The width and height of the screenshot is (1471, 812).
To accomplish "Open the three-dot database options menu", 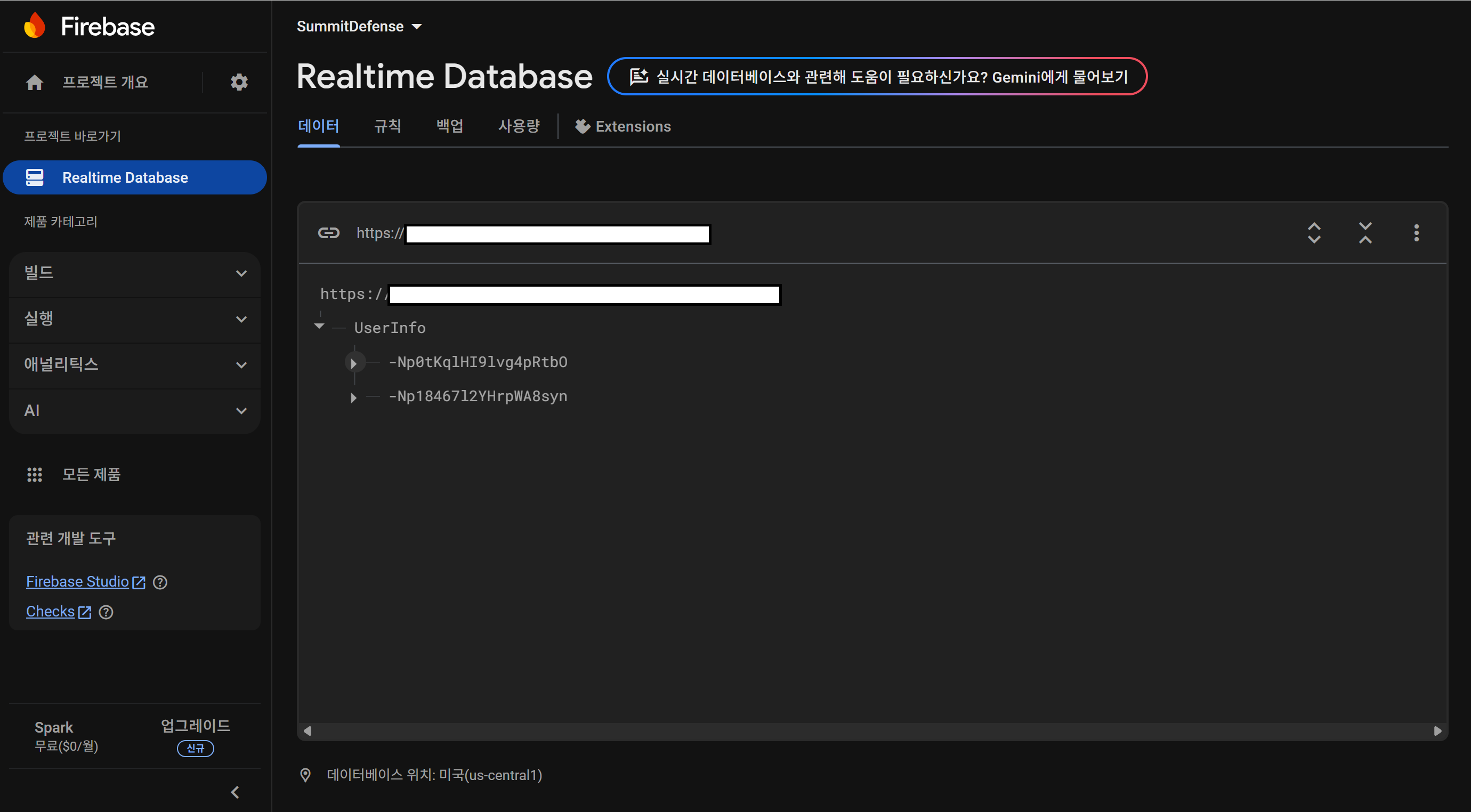I will pyautogui.click(x=1416, y=233).
